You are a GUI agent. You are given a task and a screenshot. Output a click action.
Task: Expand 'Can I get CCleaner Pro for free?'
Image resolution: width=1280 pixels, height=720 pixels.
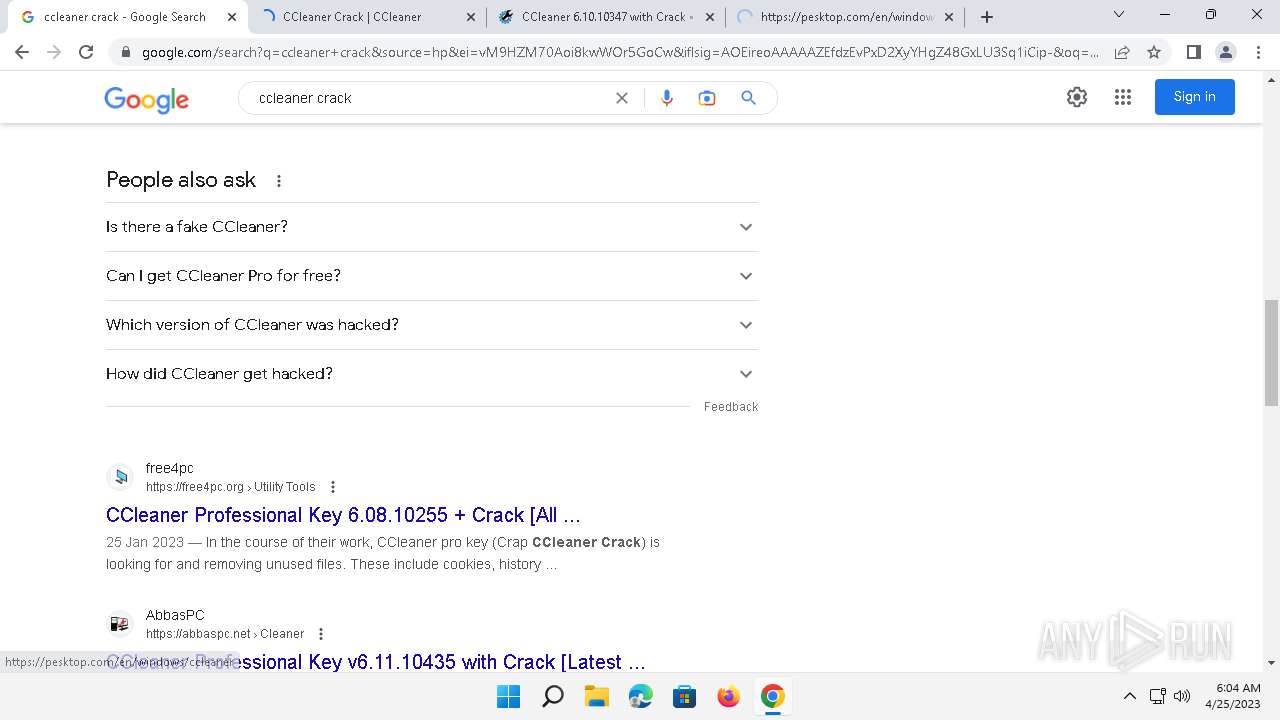pyautogui.click(x=432, y=276)
